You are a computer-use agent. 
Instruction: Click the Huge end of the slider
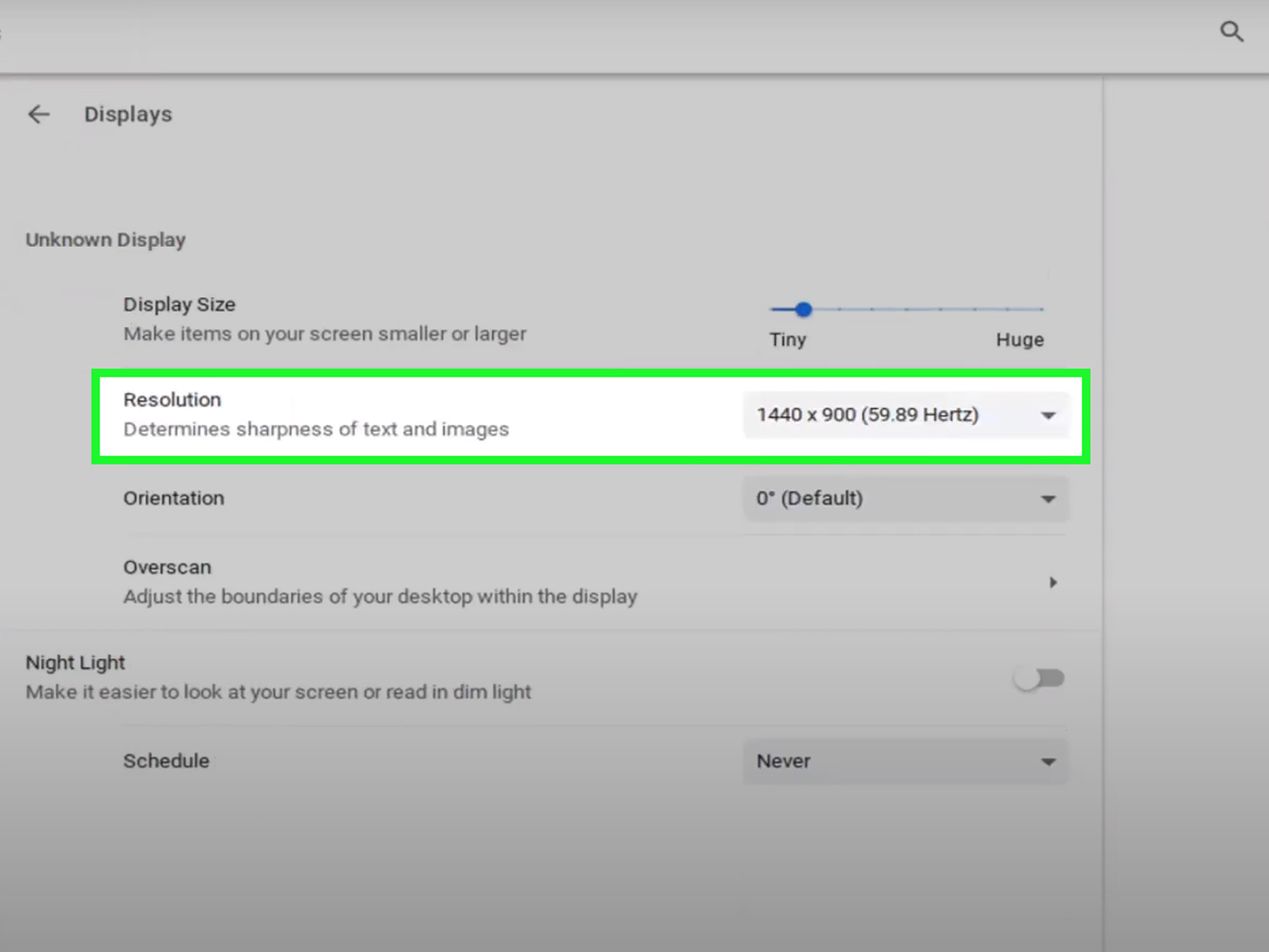tap(1042, 310)
